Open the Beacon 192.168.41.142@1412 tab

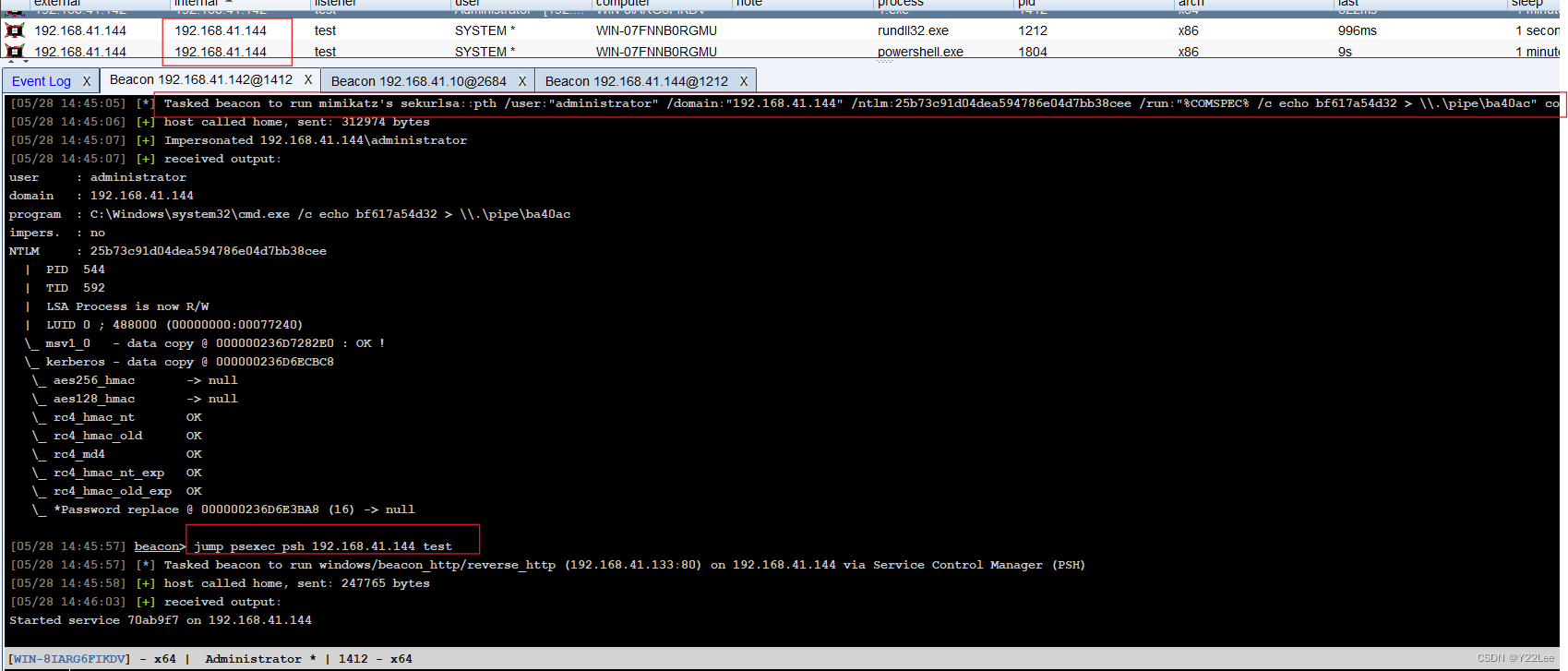(201, 79)
